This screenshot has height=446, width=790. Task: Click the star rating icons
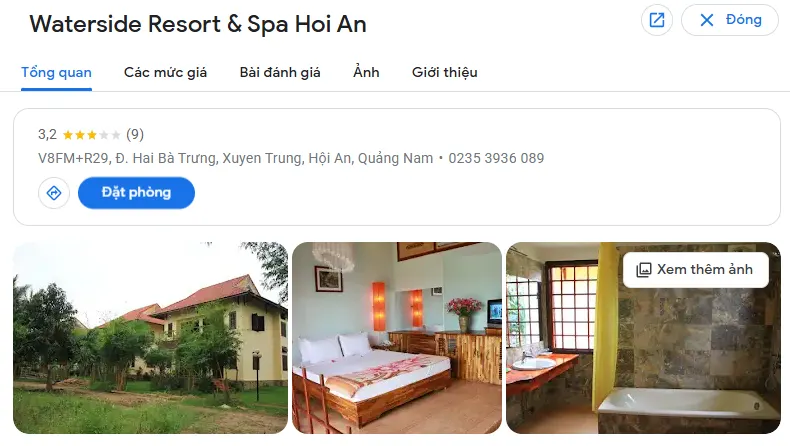[x=92, y=135]
